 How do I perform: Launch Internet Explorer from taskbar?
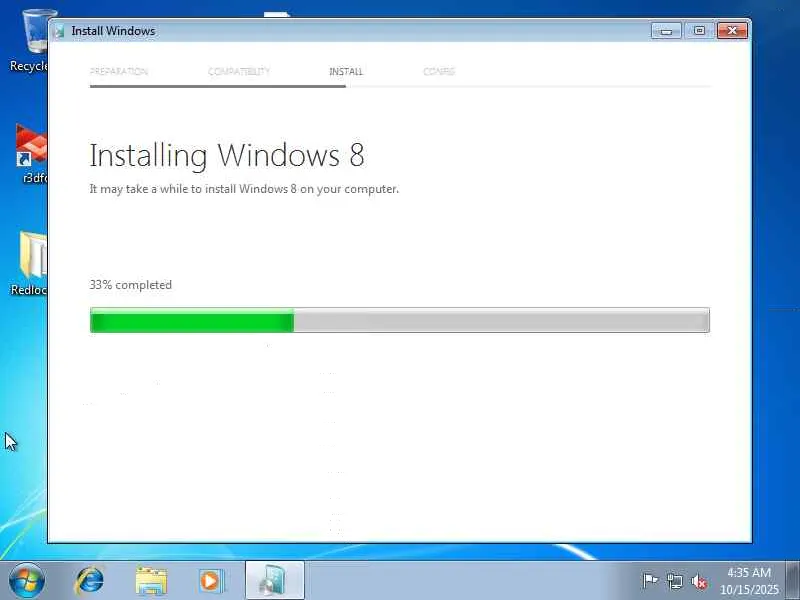pos(90,581)
